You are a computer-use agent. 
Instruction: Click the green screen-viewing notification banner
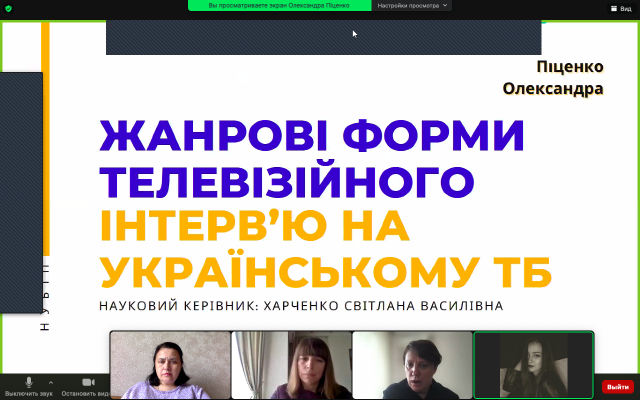(x=280, y=6)
